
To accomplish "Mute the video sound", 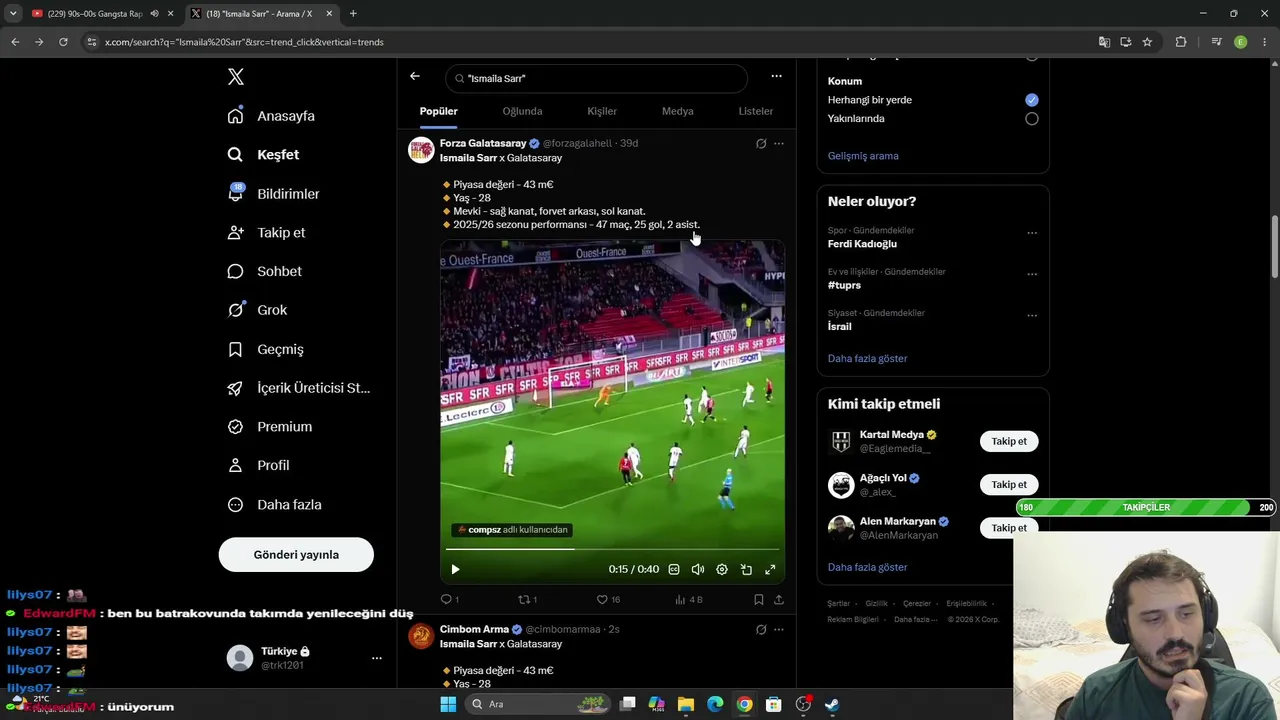I will tap(698, 570).
